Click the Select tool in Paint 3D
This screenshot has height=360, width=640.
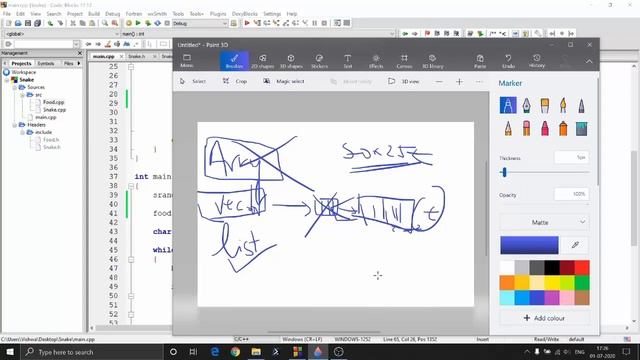193,81
